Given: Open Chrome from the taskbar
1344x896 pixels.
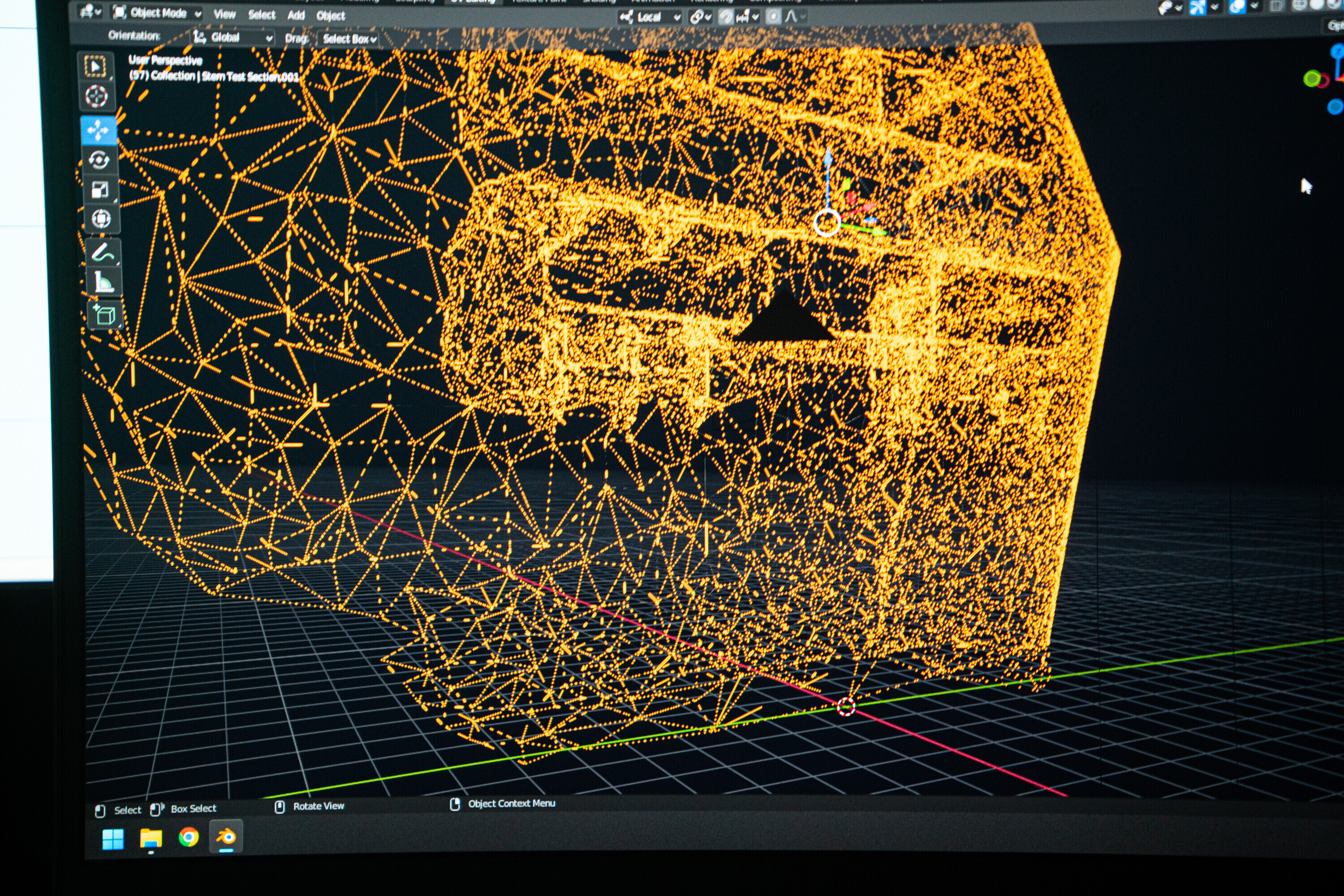Looking at the screenshot, I should [189, 837].
